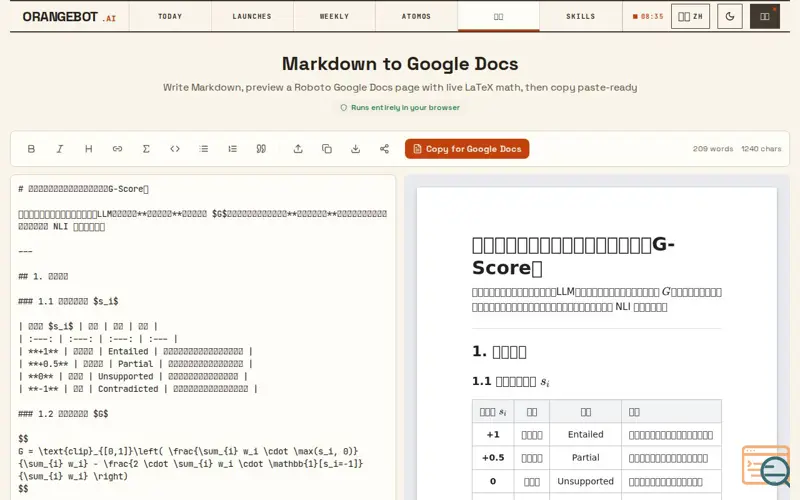This screenshot has width=800, height=500.
Task: Click the '1240 chars' counter
Action: 761,149
